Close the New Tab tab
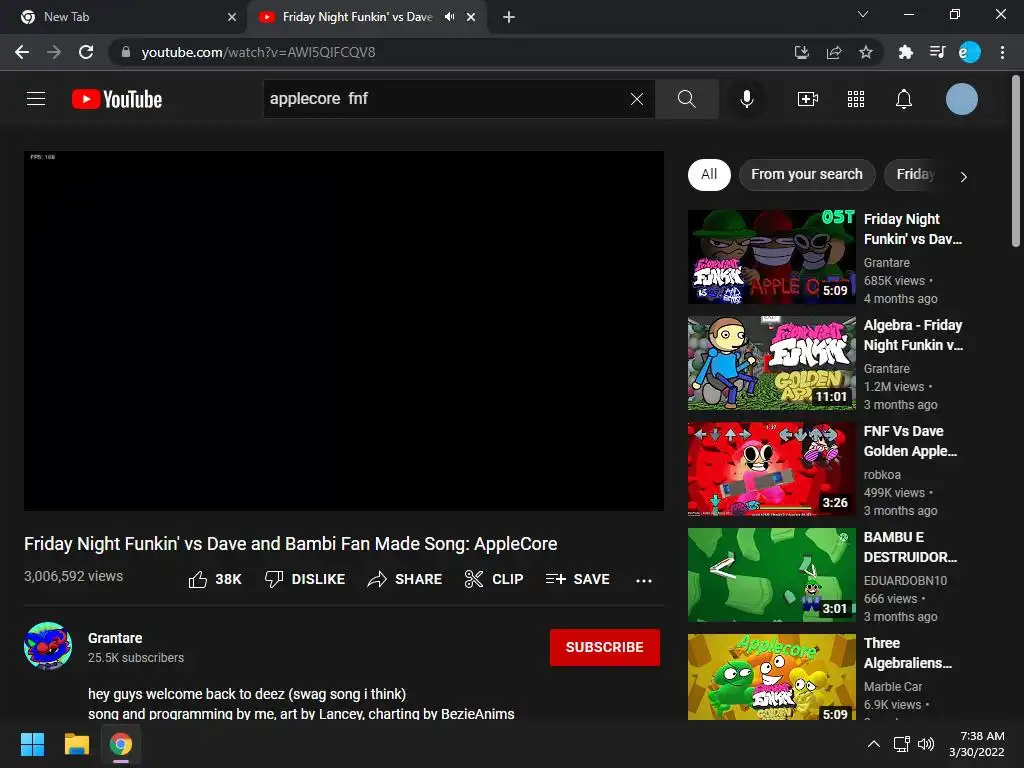The width and height of the screenshot is (1024, 768). pyautogui.click(x=232, y=17)
